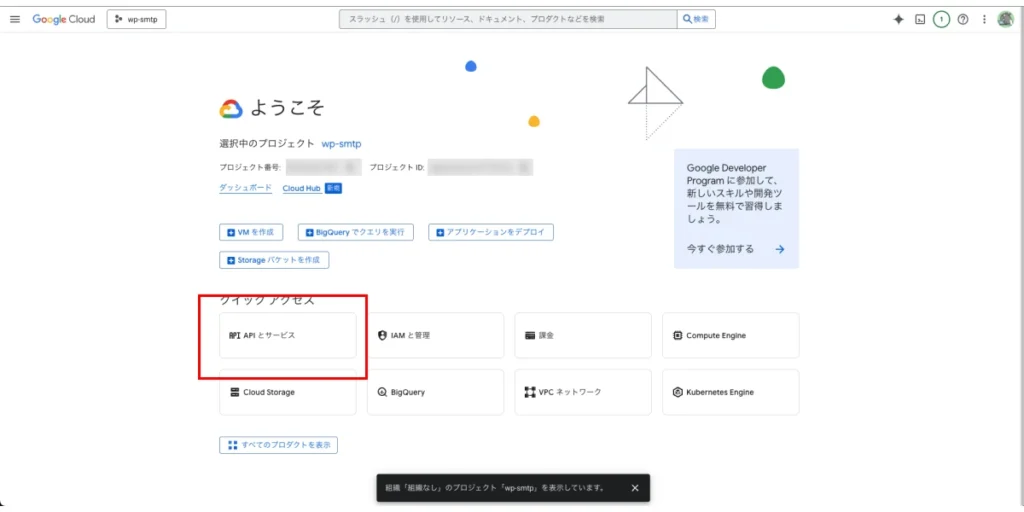Click the Google Cloud logo
This screenshot has width=1024, height=512.
[64, 19]
